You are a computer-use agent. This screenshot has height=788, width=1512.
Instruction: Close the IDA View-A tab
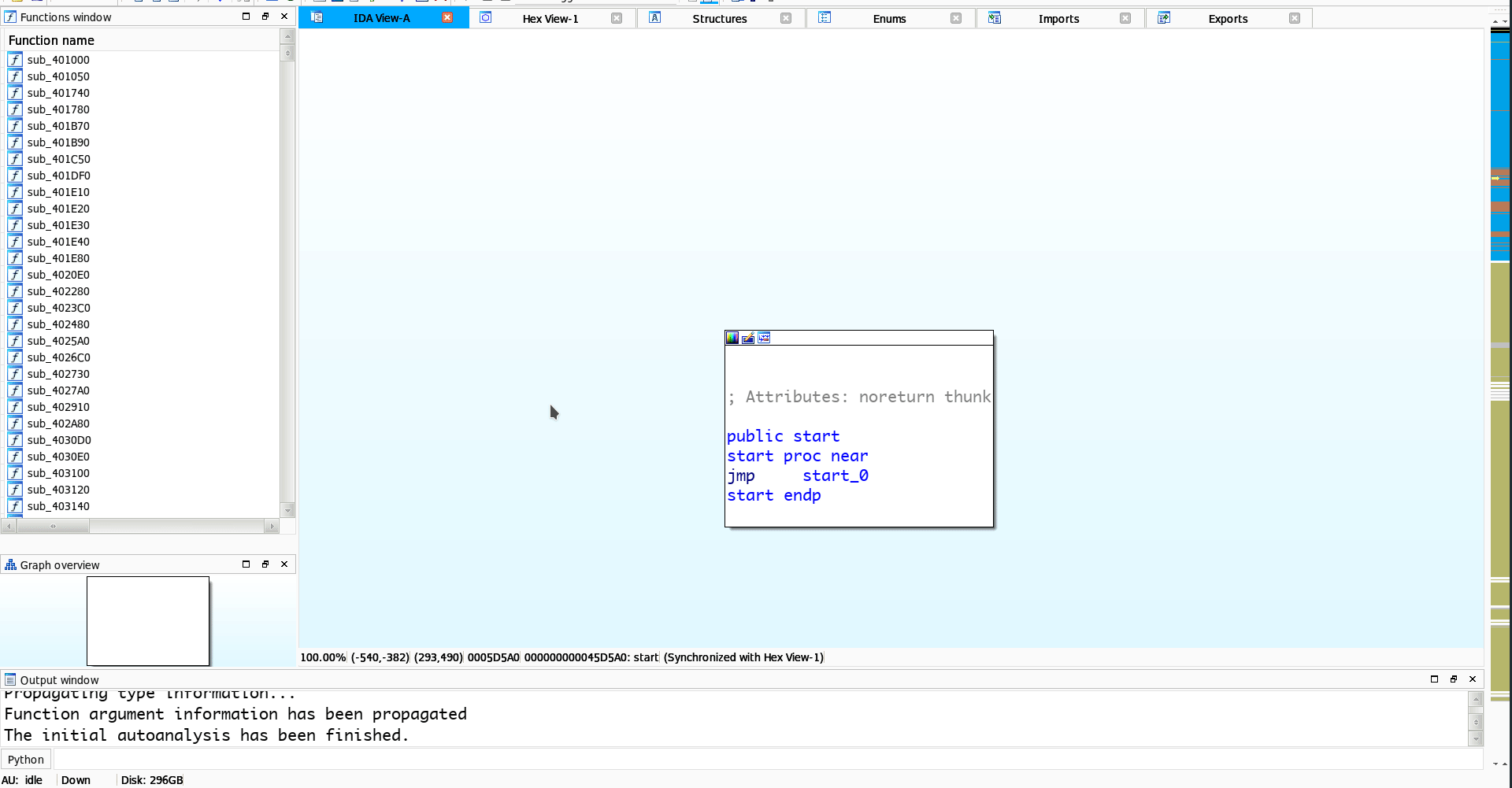pyautogui.click(x=447, y=18)
